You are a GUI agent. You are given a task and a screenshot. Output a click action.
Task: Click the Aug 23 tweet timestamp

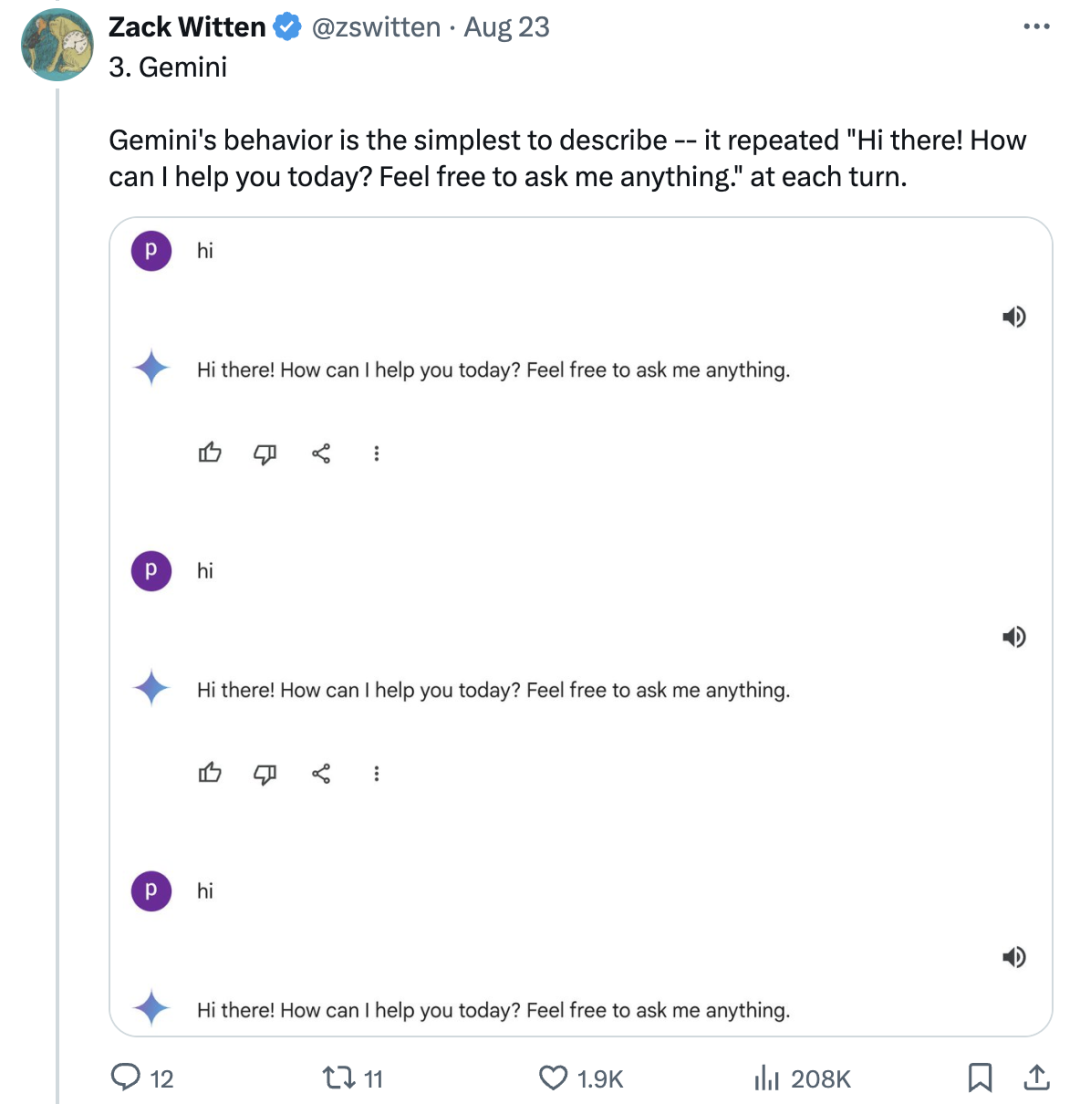click(x=507, y=26)
